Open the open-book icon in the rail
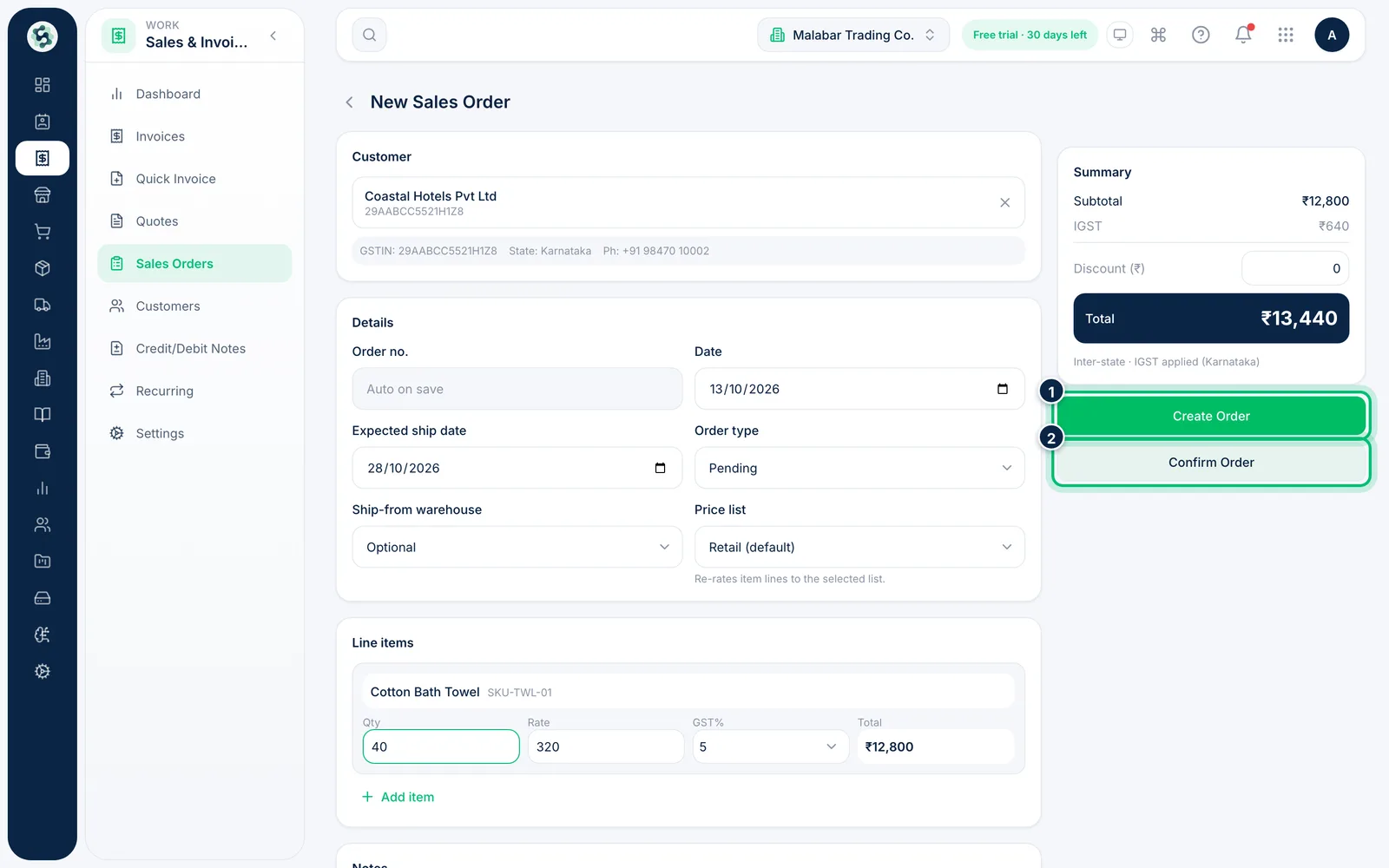 click(43, 415)
